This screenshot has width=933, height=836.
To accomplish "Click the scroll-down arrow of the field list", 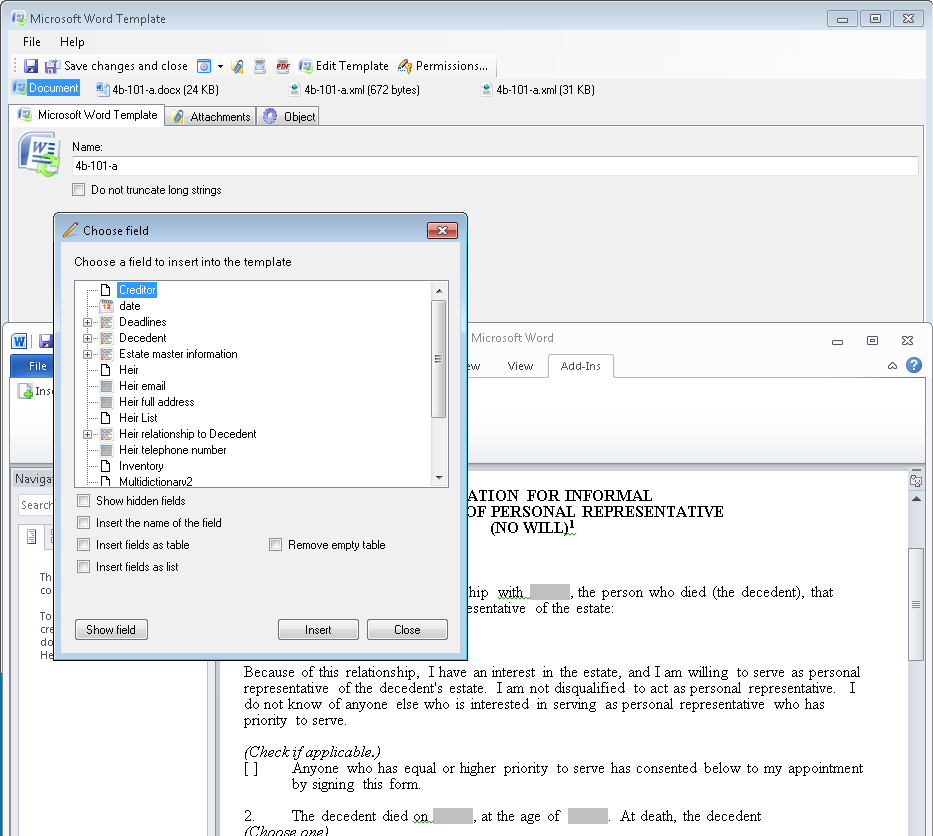I will tap(439, 478).
